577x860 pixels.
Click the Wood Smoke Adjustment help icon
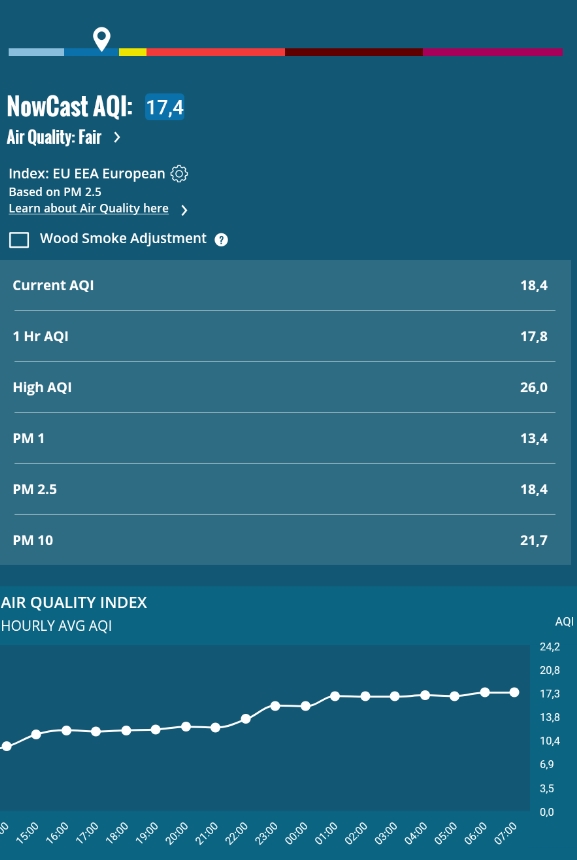[221, 240]
